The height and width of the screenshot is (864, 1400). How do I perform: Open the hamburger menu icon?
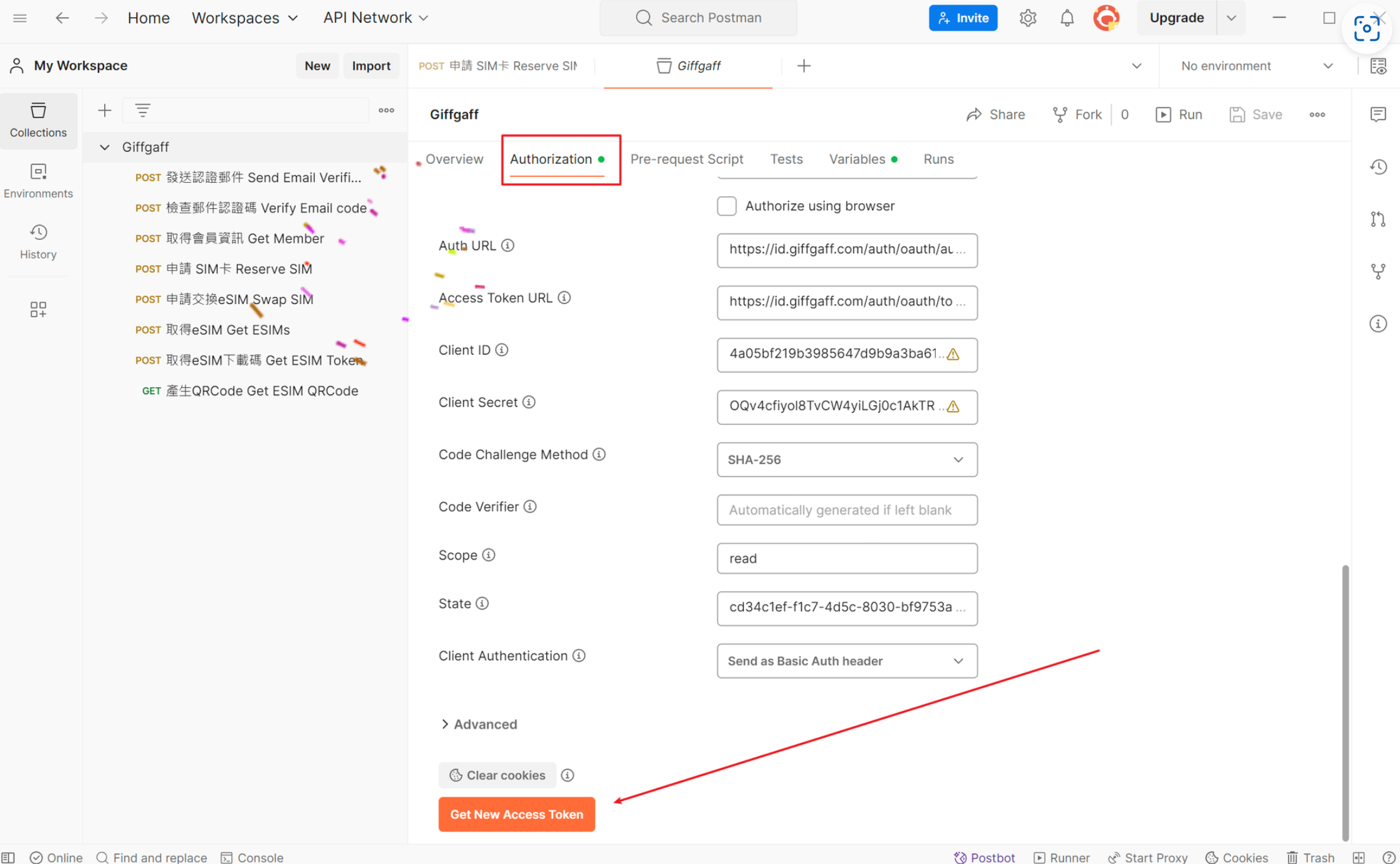tap(20, 18)
